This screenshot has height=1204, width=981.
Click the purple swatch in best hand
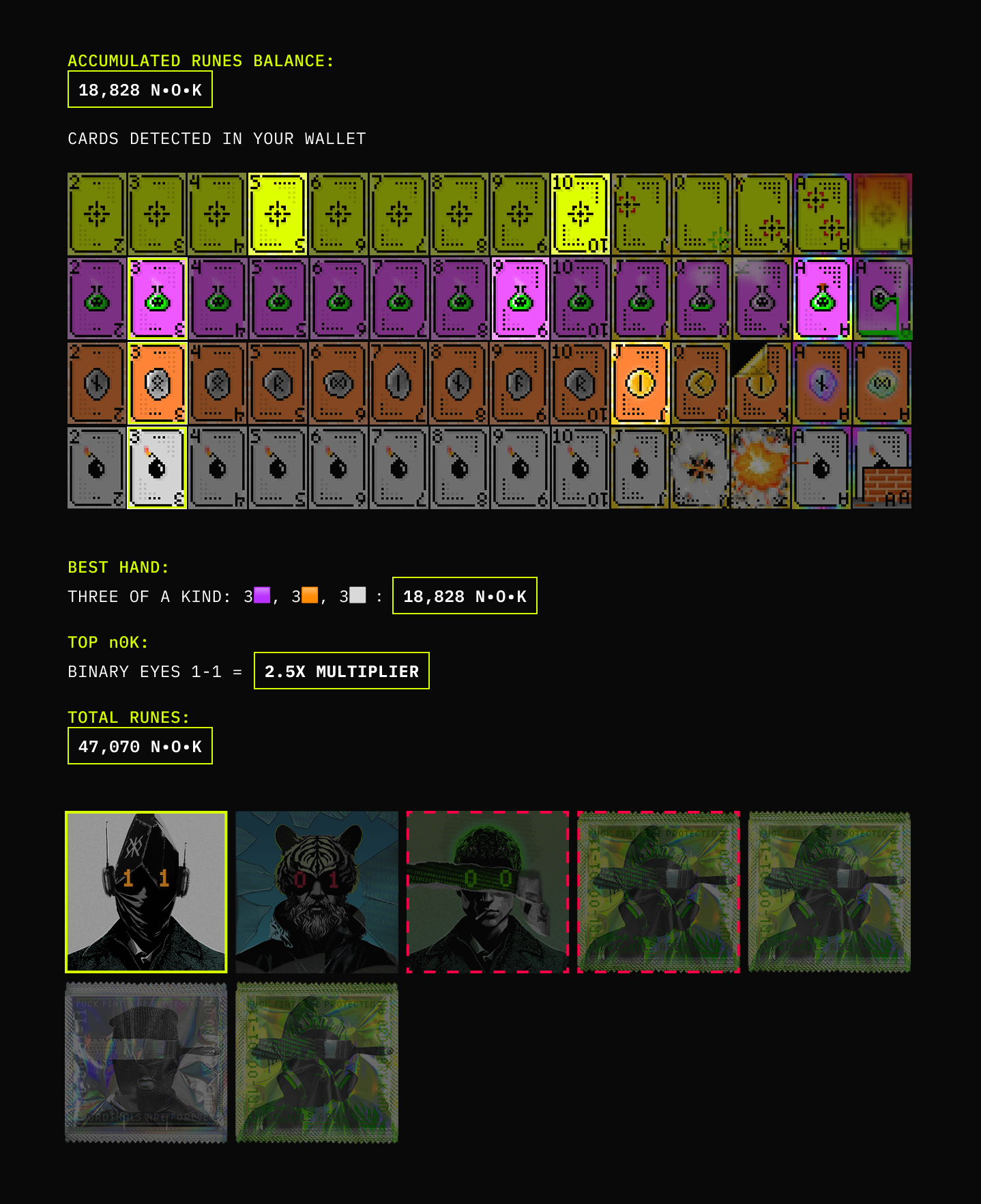pos(262,595)
